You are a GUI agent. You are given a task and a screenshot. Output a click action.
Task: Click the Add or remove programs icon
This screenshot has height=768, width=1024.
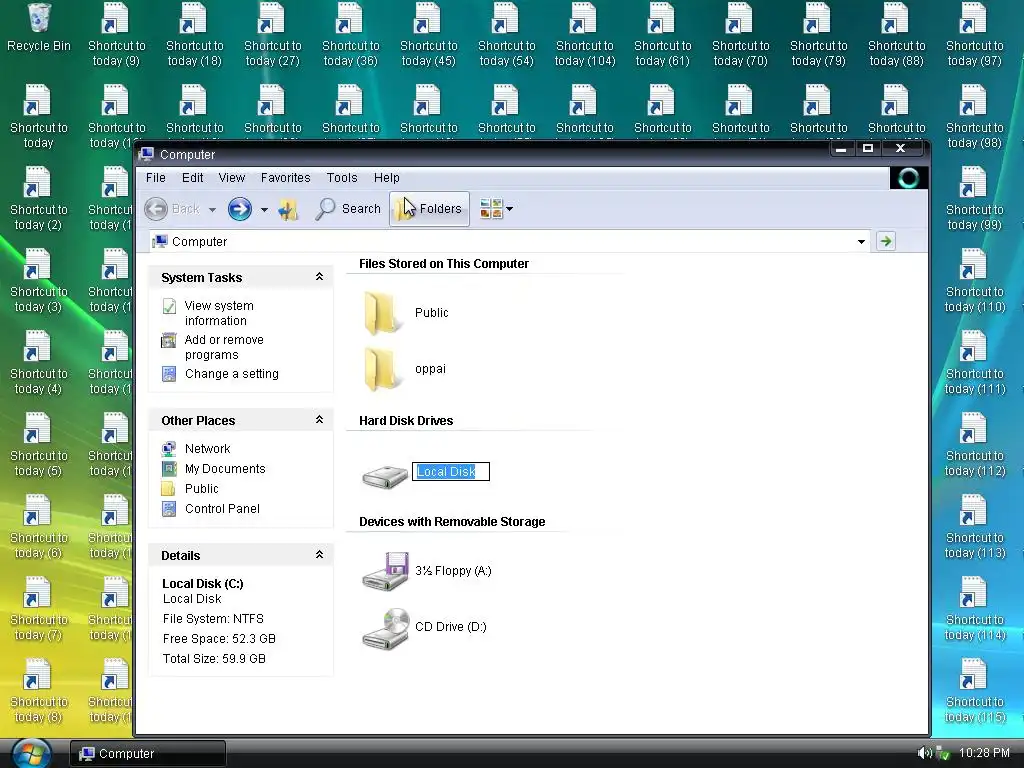169,340
